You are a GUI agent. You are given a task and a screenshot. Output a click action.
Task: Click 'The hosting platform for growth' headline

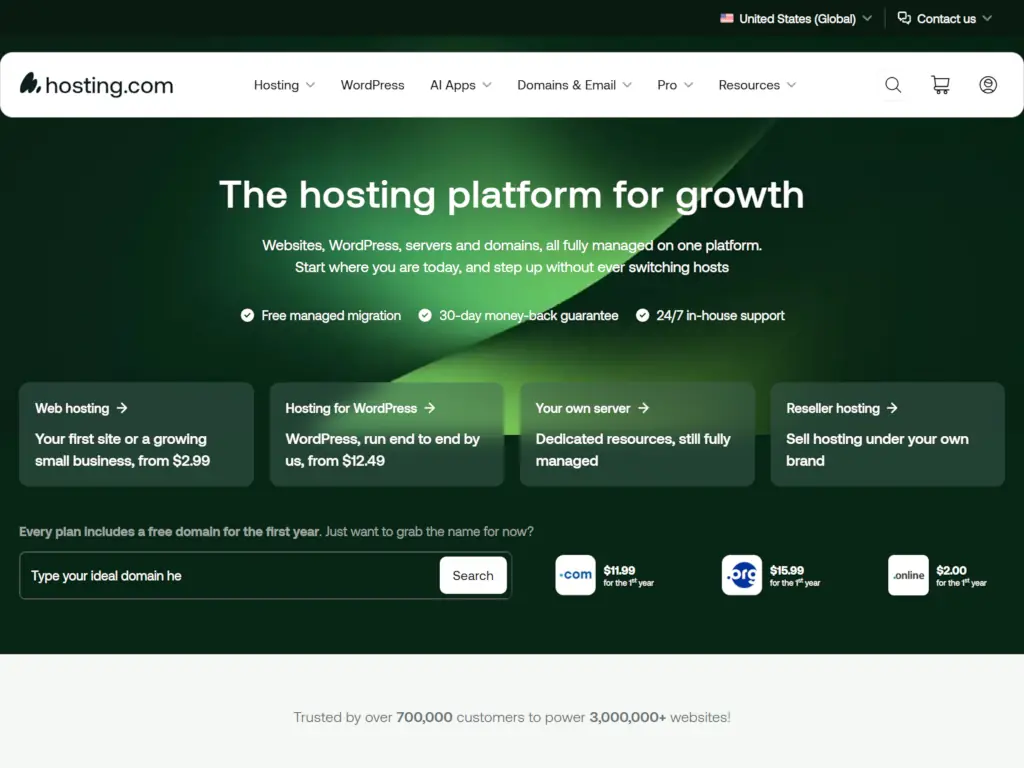(x=511, y=195)
